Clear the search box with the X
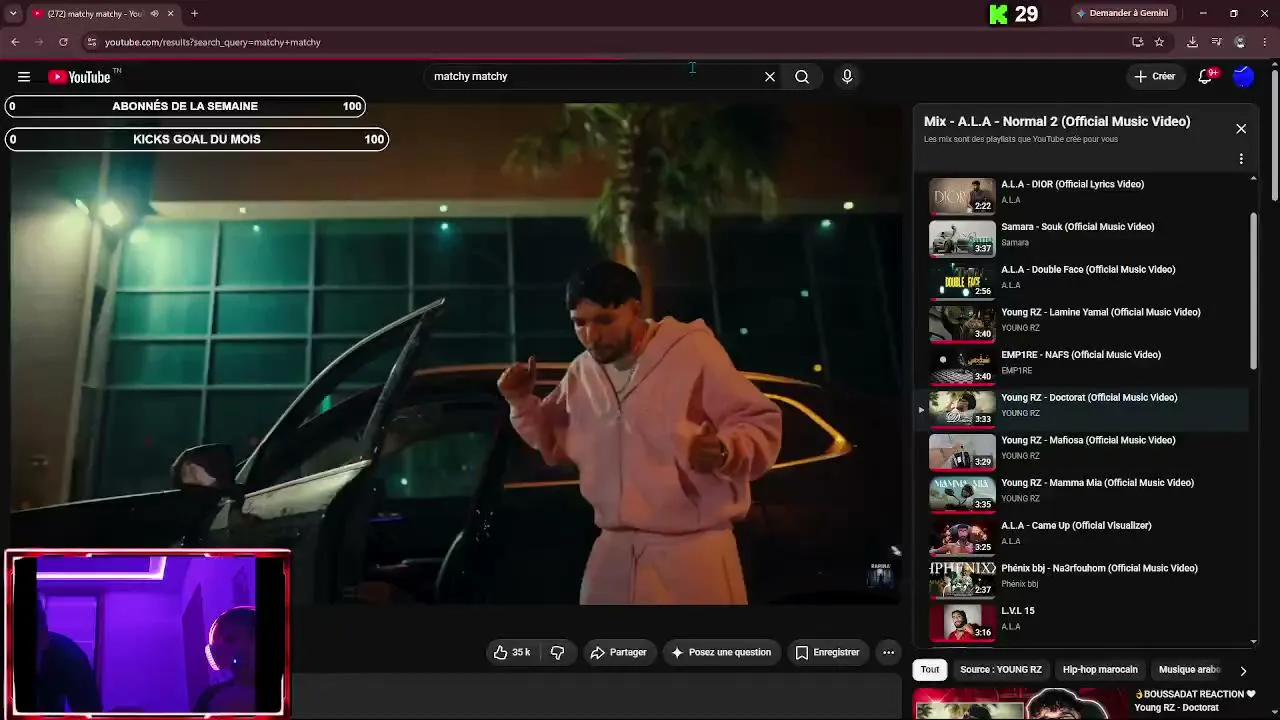This screenshot has width=1280, height=720. tap(770, 77)
